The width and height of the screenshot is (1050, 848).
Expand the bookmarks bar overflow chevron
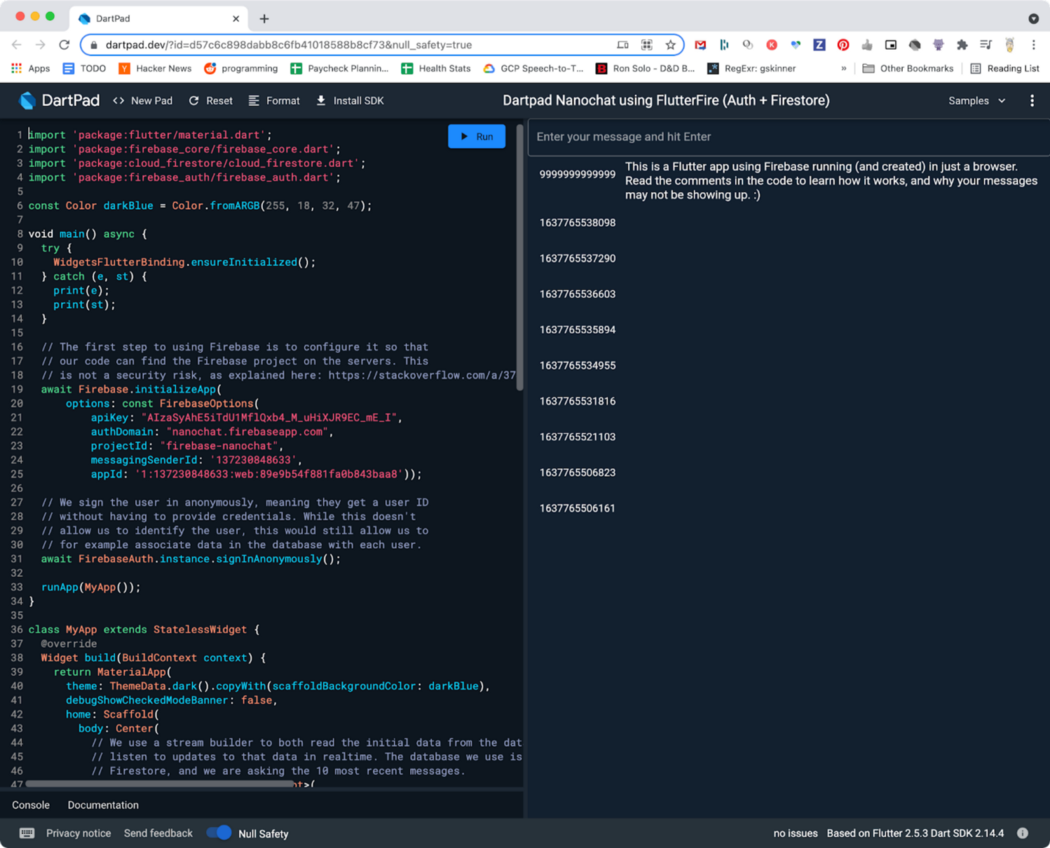[x=844, y=69]
